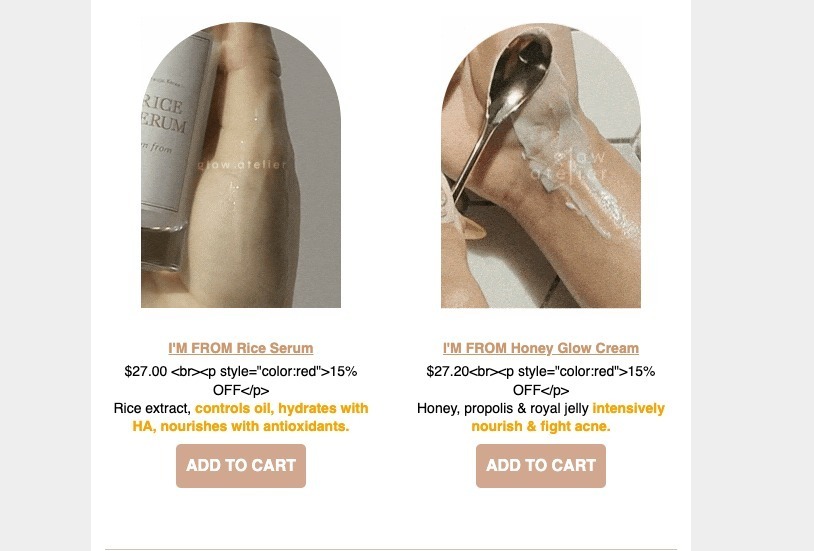Click the 'Honey, propolis & royal jelly' text
The image size is (814, 551).
click(x=503, y=408)
